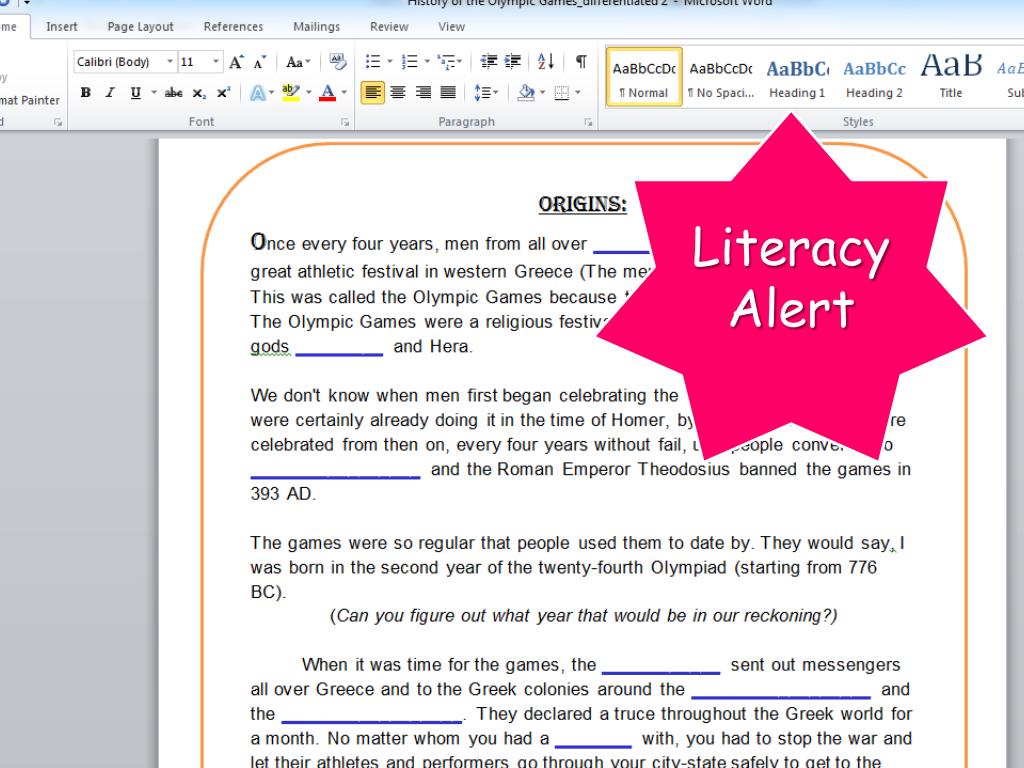Click the text 393 AD.
The image size is (1024, 768).
pos(283,494)
